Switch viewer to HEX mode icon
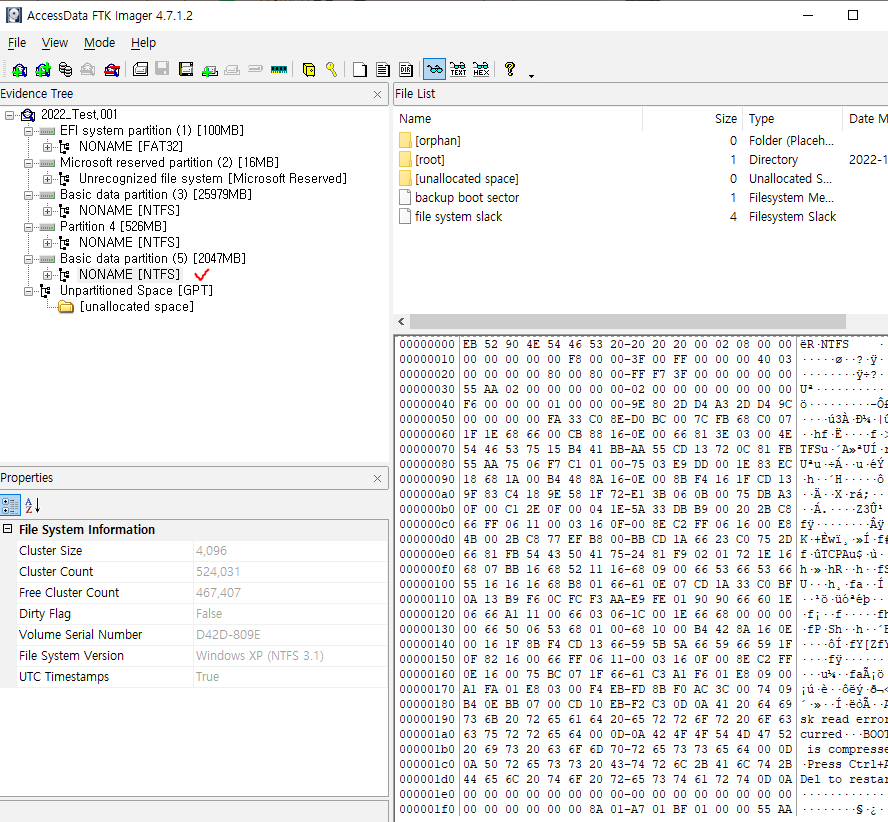The height and width of the screenshot is (822, 888). click(x=481, y=70)
